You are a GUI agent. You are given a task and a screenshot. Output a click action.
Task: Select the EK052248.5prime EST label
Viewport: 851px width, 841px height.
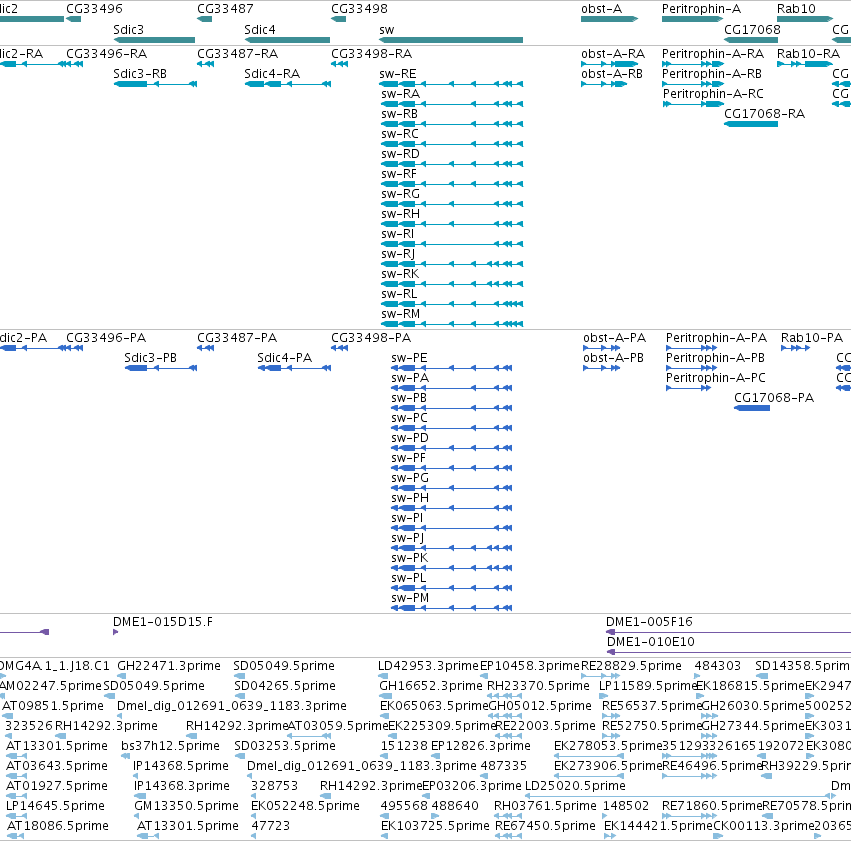tap(306, 806)
